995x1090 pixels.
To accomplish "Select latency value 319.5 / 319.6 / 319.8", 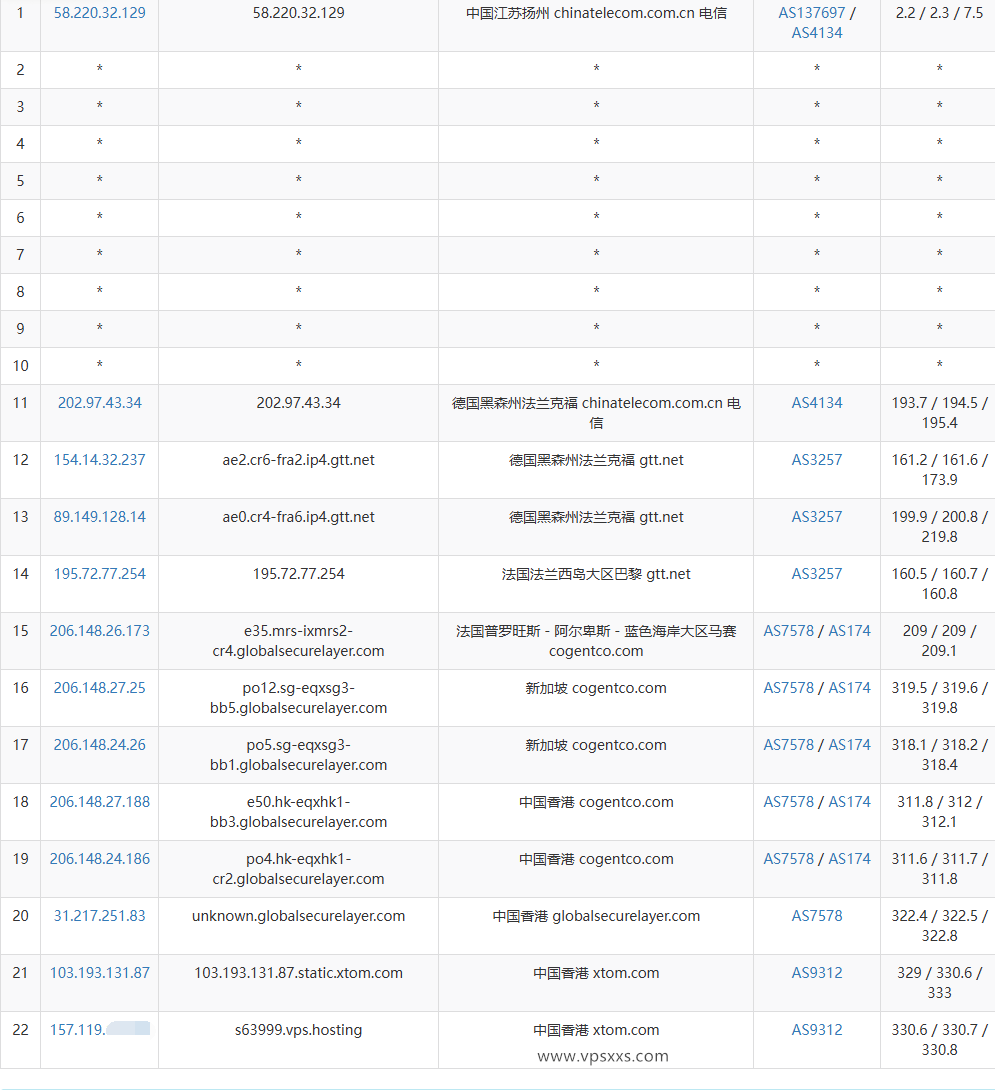I will (x=939, y=698).
